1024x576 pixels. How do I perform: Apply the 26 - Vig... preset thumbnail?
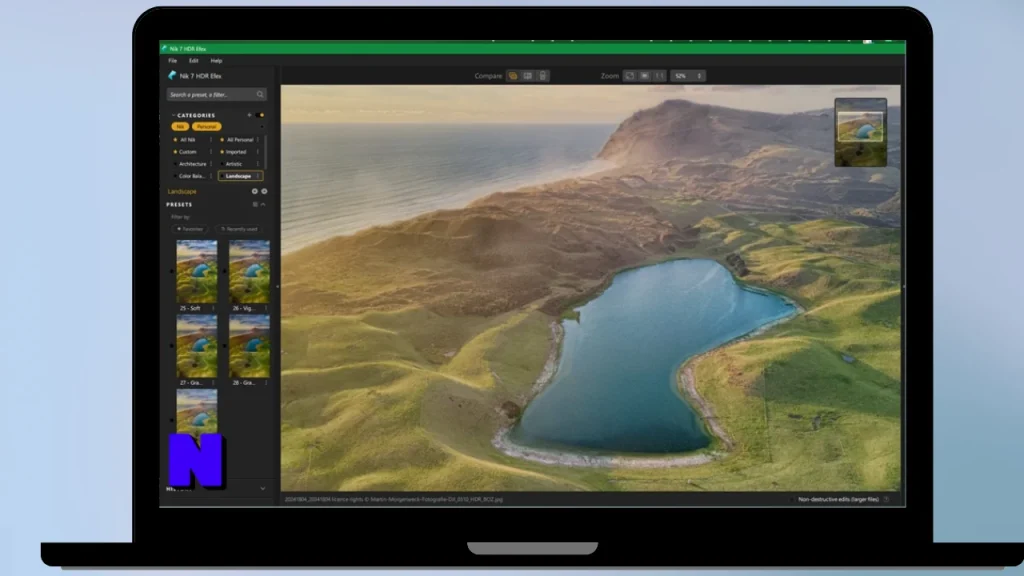[x=249, y=272]
